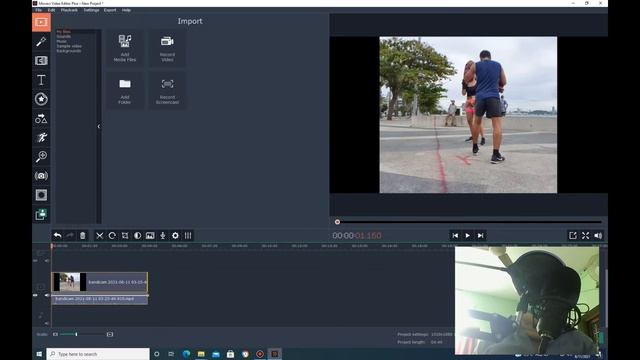Screen dimensions: 640x360
Task: Open the Settings menu
Action: 91,10
